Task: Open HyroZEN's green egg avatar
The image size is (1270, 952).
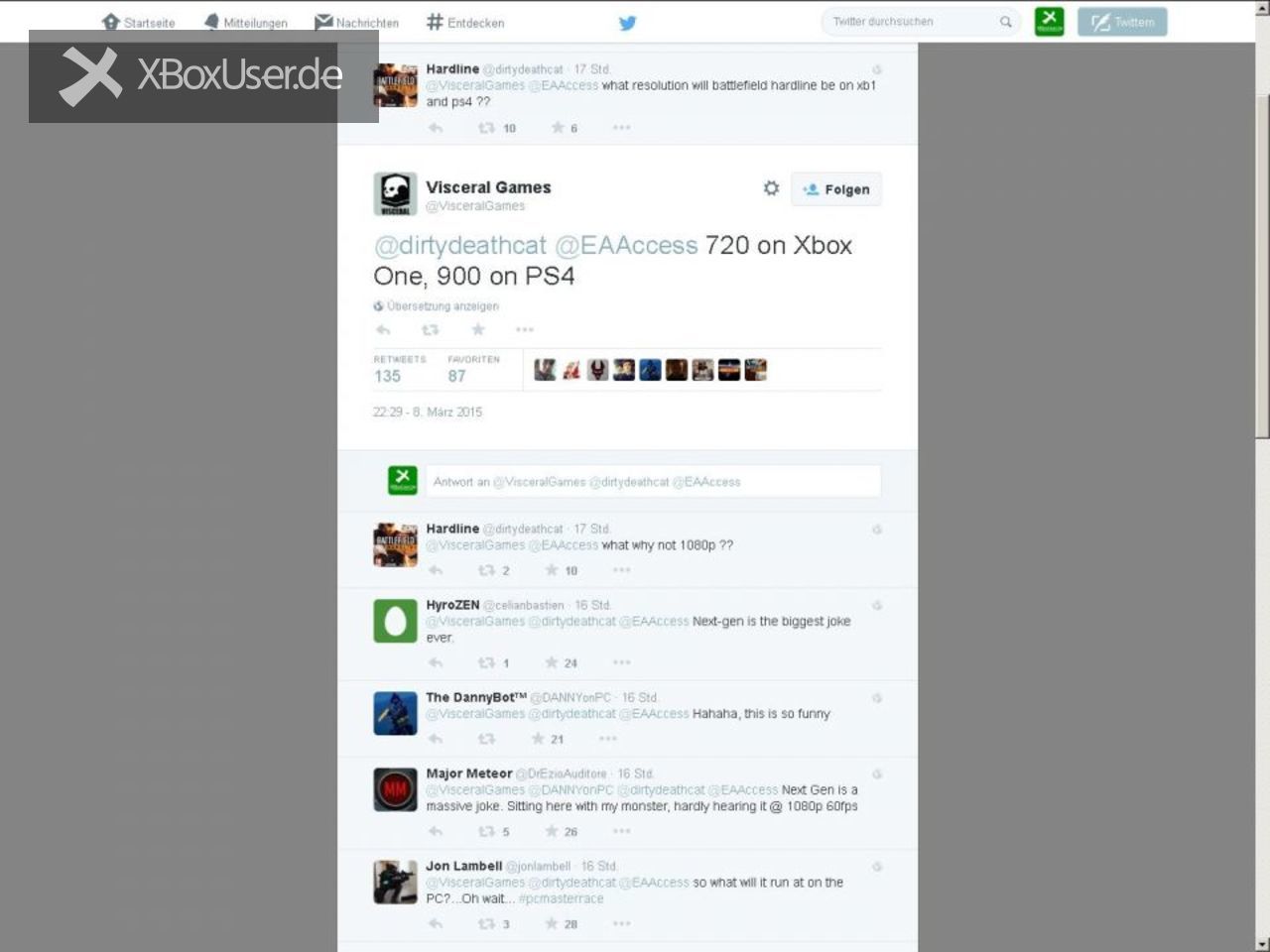Action: (x=395, y=621)
